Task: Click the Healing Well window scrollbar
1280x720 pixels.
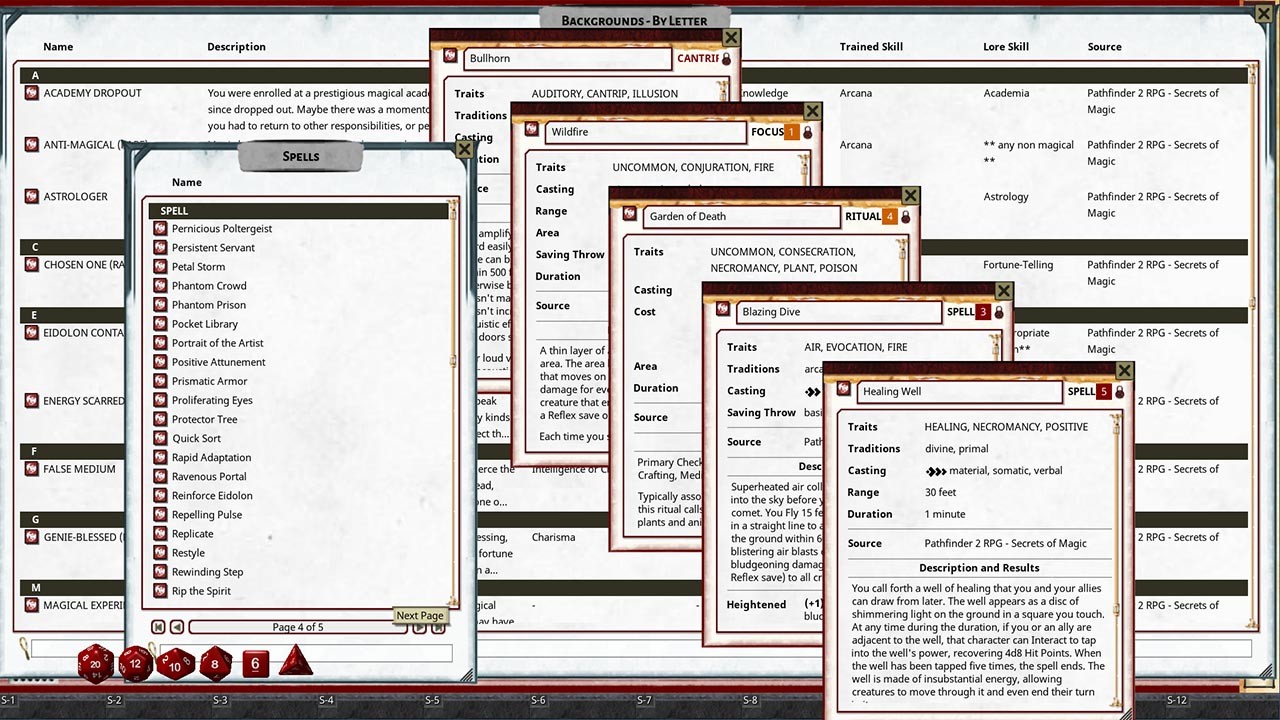Action: pos(1118,560)
